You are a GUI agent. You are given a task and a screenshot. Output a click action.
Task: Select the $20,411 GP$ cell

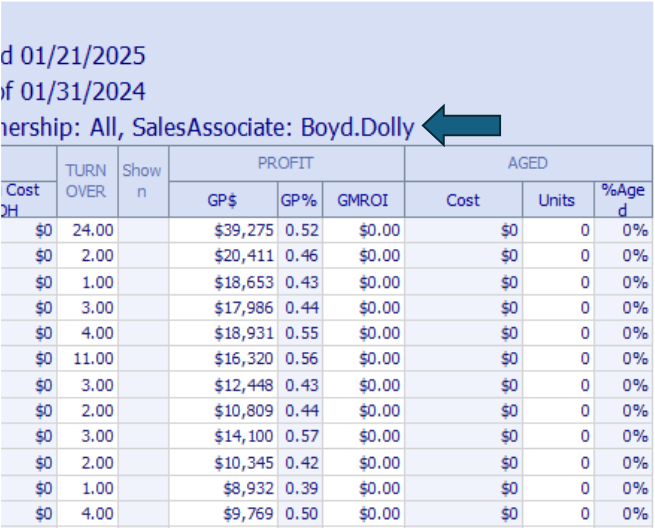pyautogui.click(x=223, y=256)
